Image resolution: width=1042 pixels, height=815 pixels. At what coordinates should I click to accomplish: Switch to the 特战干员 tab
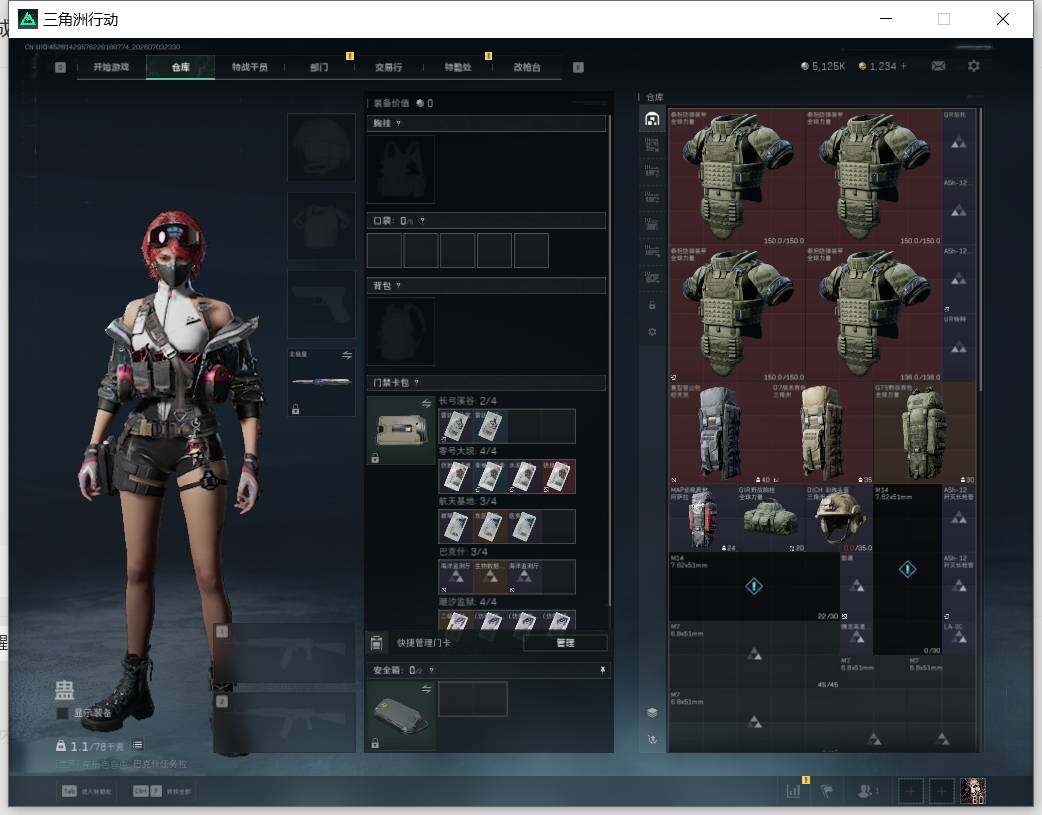click(250, 67)
